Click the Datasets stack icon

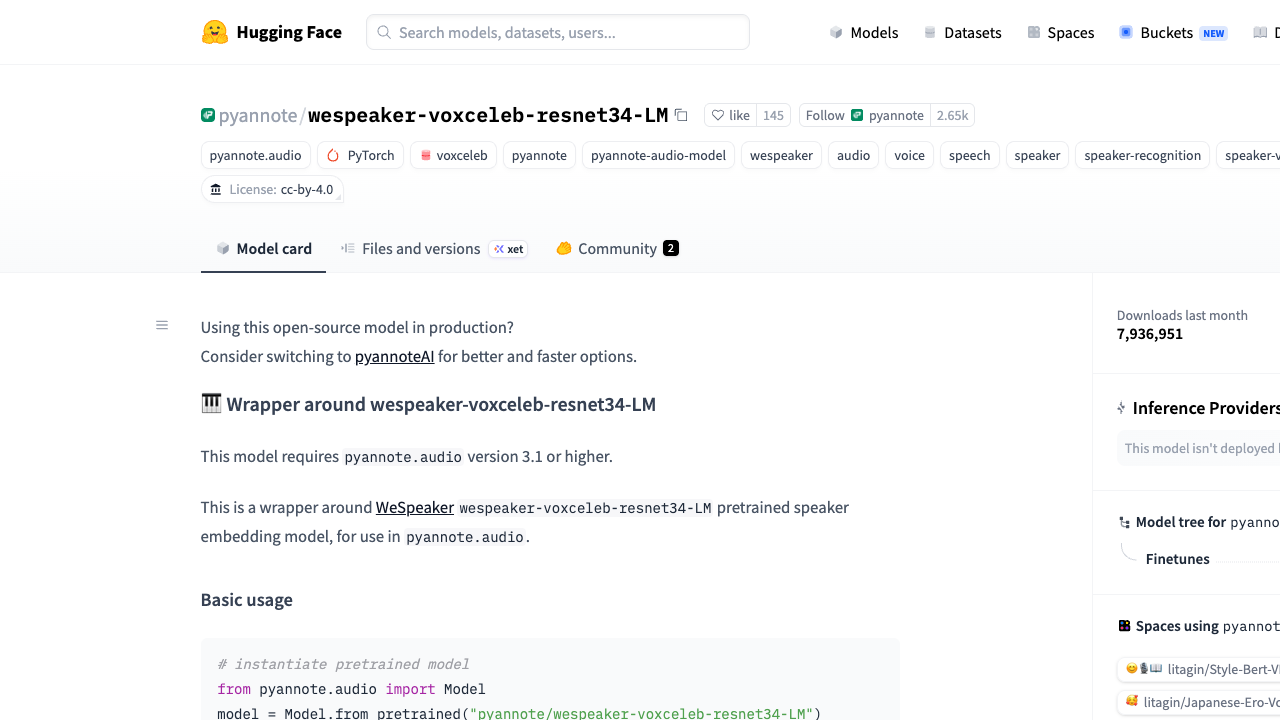pyautogui.click(x=930, y=32)
